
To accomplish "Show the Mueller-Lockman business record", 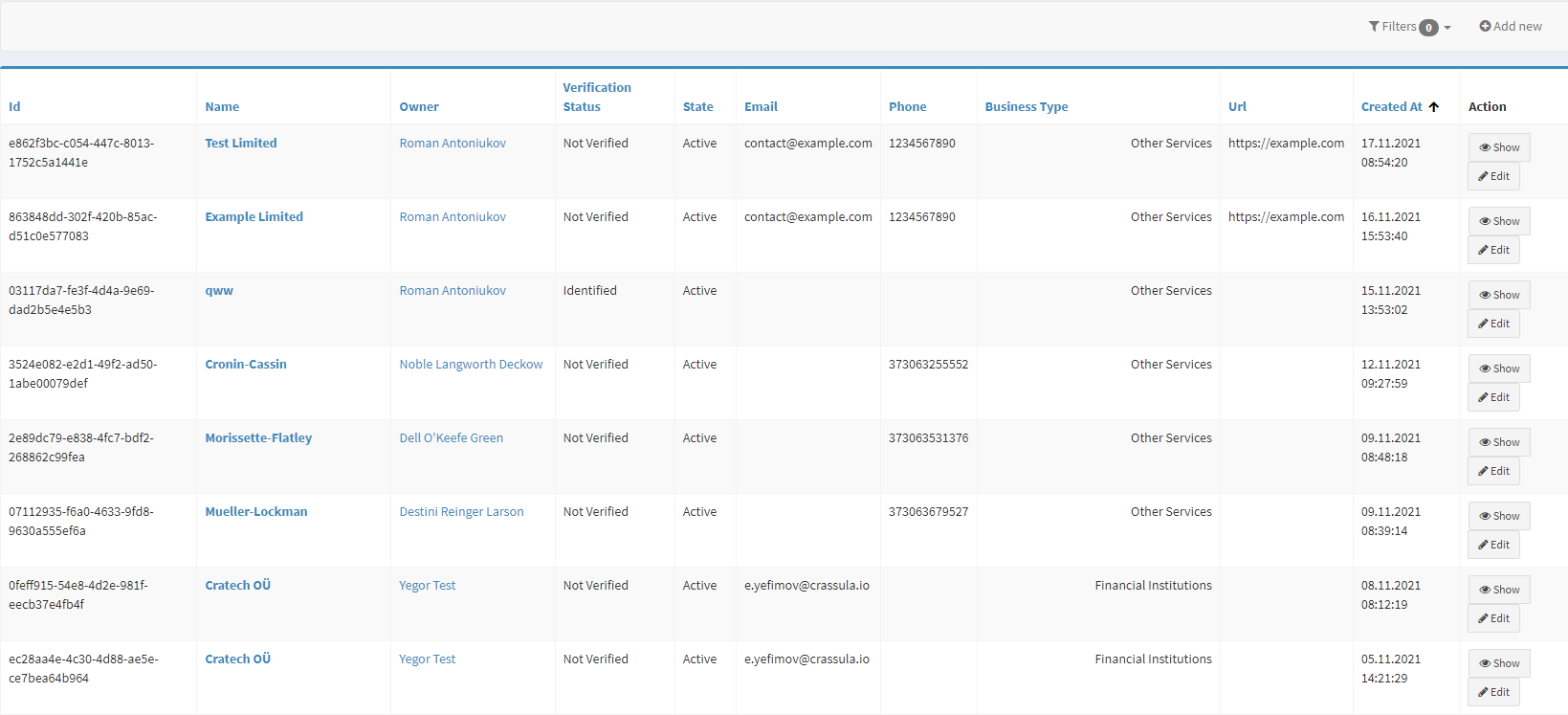I will tap(1498, 516).
